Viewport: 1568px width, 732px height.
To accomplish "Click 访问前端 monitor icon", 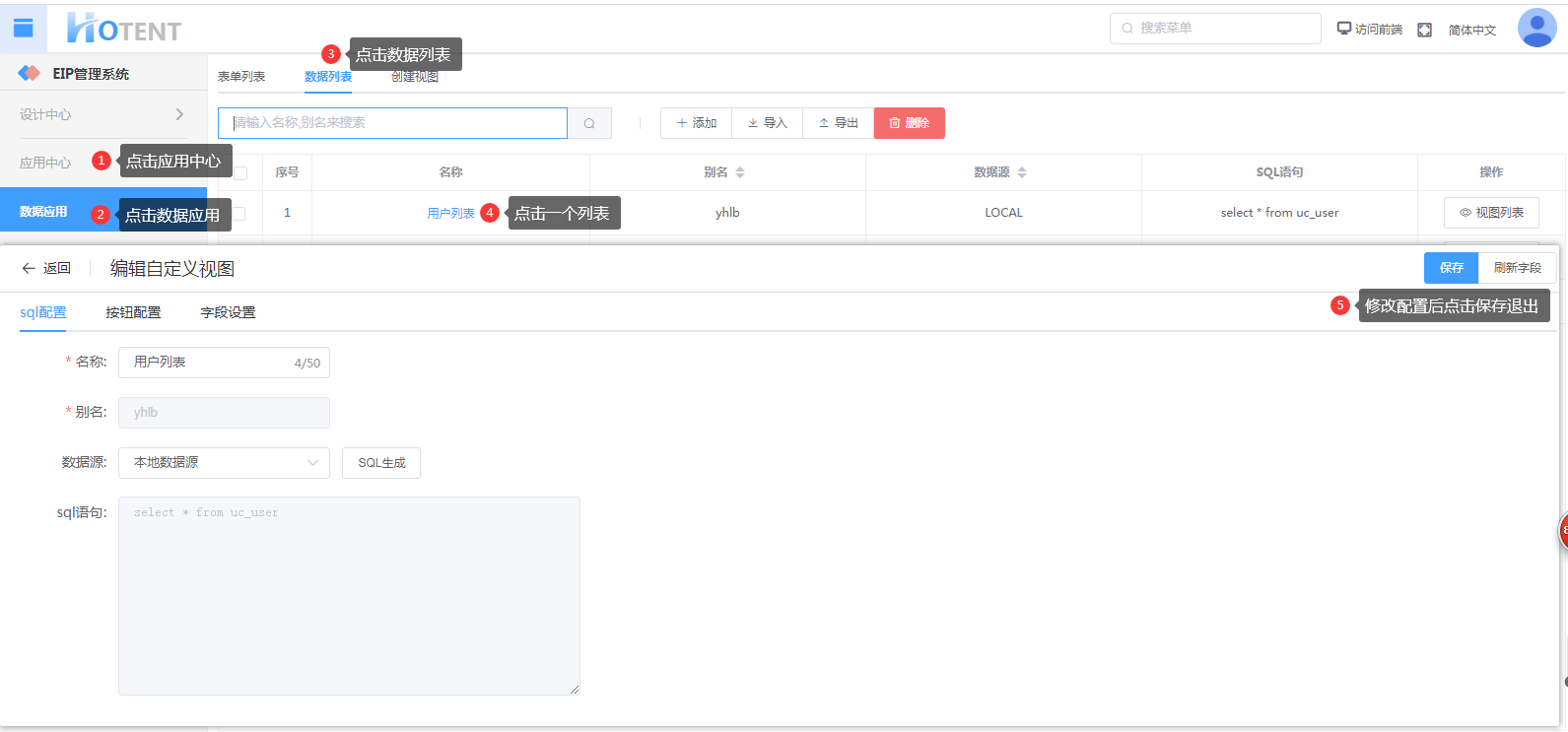I will (x=1343, y=29).
